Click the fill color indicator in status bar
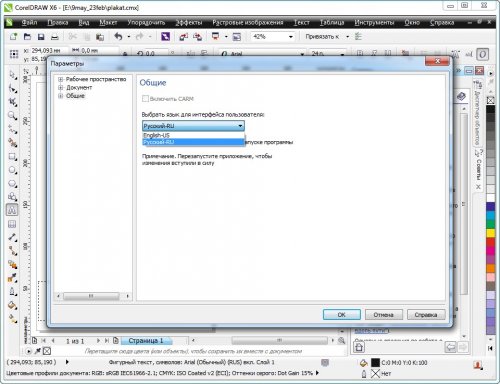 (x=375, y=363)
